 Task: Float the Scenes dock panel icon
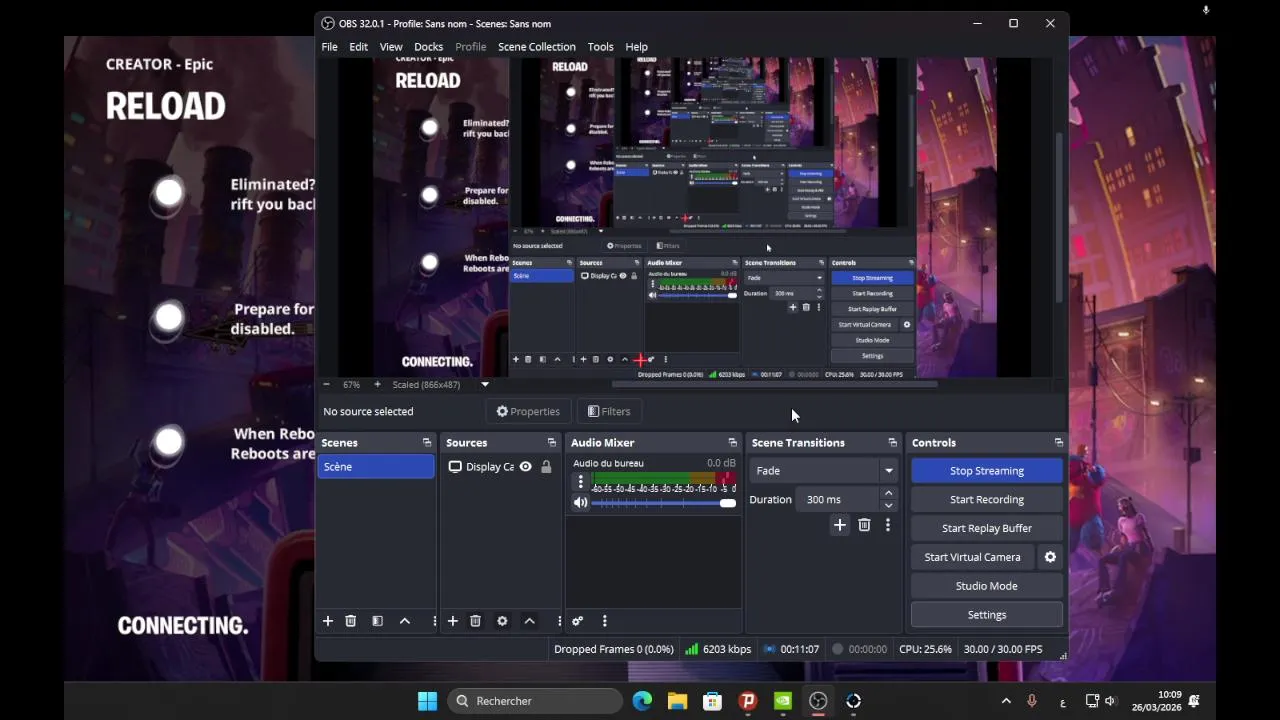[427, 443]
